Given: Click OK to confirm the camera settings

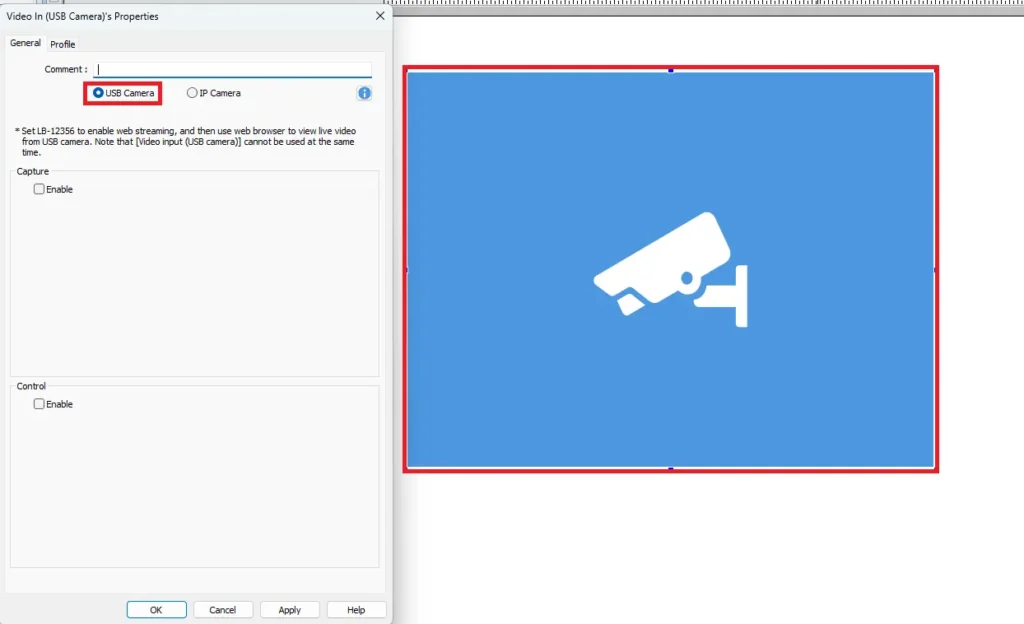Looking at the screenshot, I should [156, 609].
